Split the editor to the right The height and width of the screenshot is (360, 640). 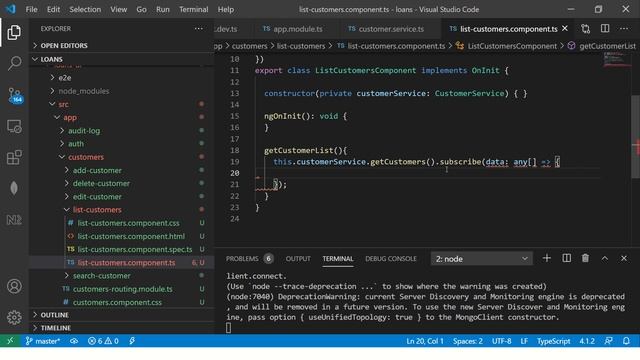point(605,29)
